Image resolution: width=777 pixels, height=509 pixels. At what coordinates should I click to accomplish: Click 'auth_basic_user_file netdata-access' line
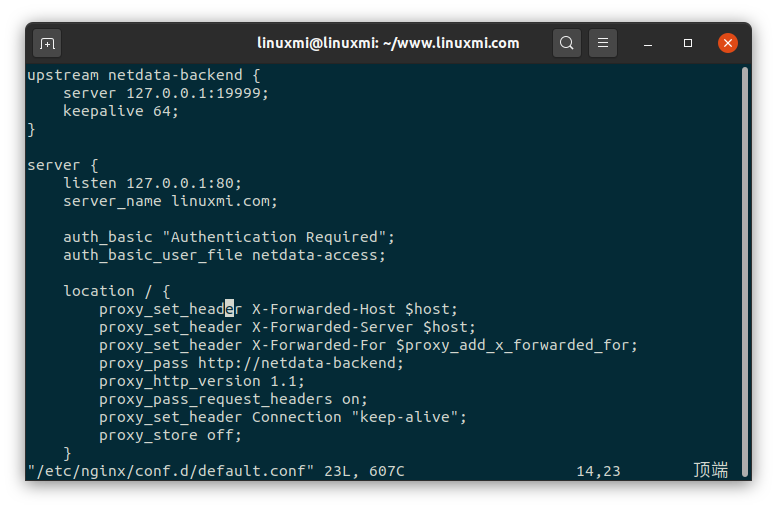(224, 255)
